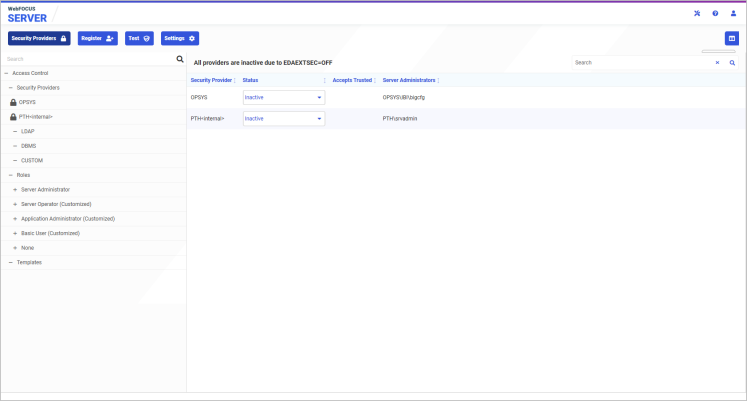Screen dimensions: 747x401
Task: Click the grid Search input field
Action: point(643,63)
